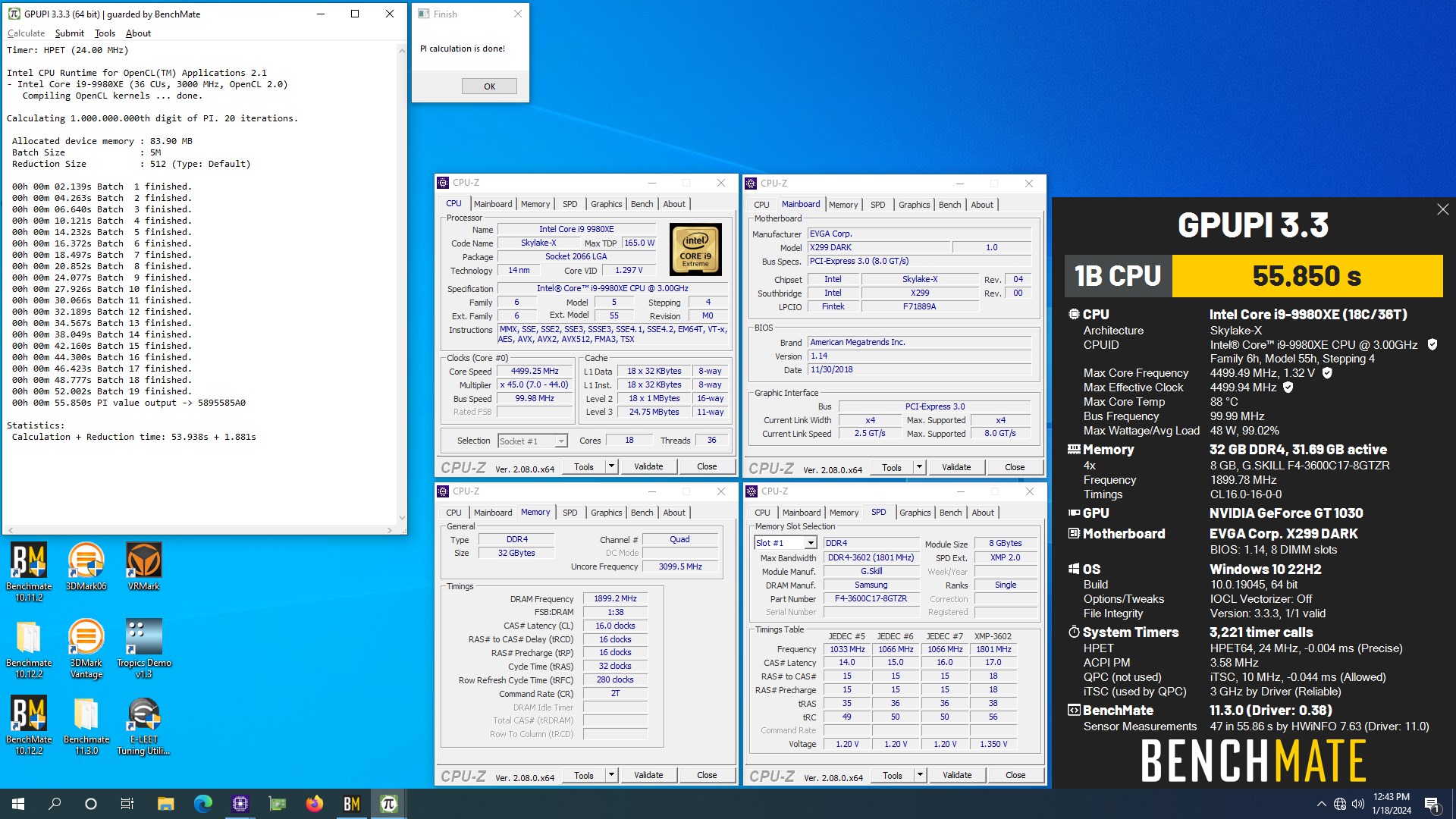
Task: Open the notification center icon
Action: [1432, 804]
